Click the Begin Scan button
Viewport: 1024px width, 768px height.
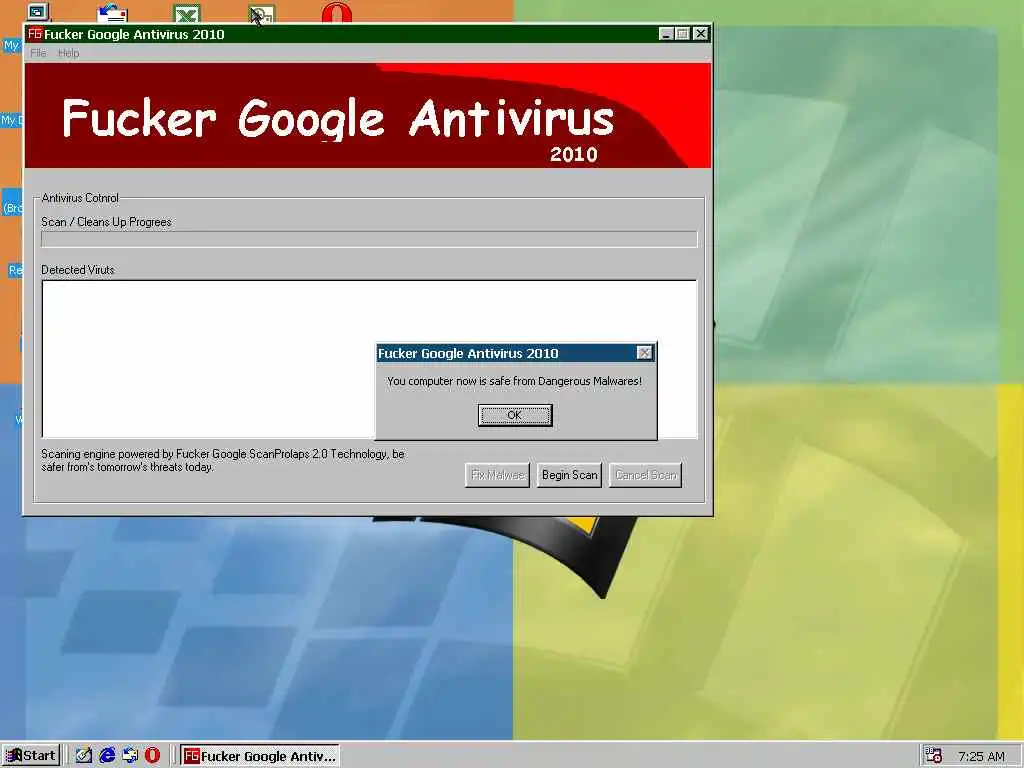coord(569,475)
